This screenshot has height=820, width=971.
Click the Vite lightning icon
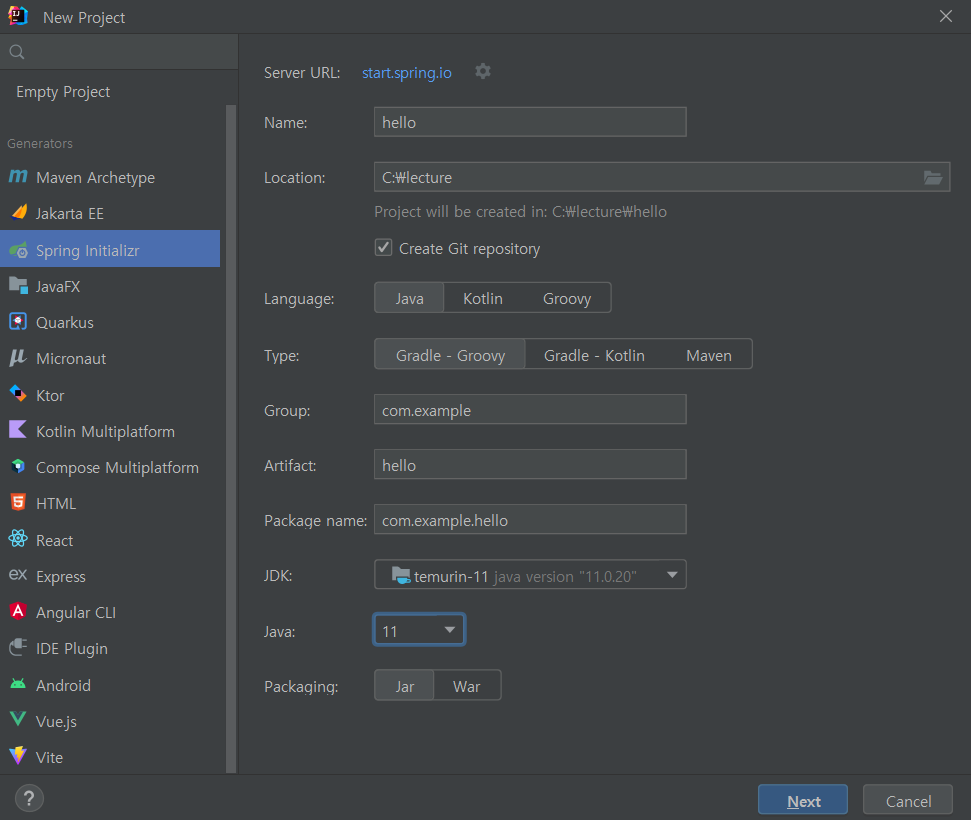(18, 755)
